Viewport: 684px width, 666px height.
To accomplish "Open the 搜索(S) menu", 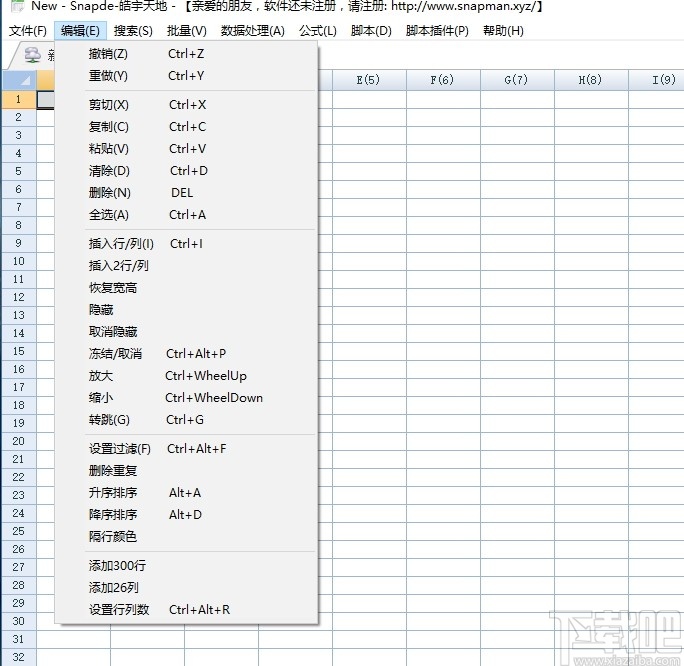I will click(x=133, y=31).
